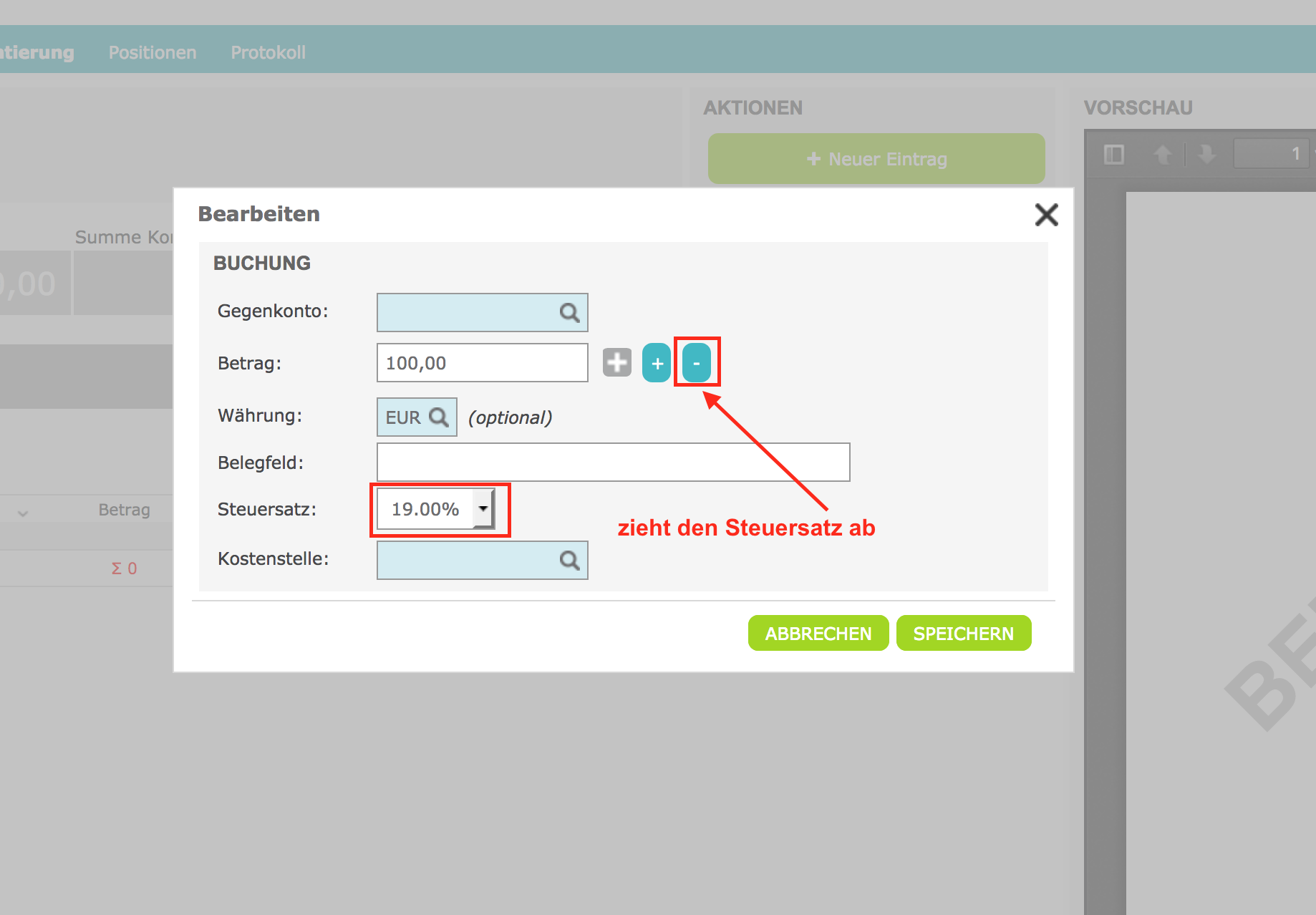Open the Steuersatz 19.00% dropdown
Image resolution: width=1316 pixels, height=915 pixels.
pyautogui.click(x=483, y=509)
